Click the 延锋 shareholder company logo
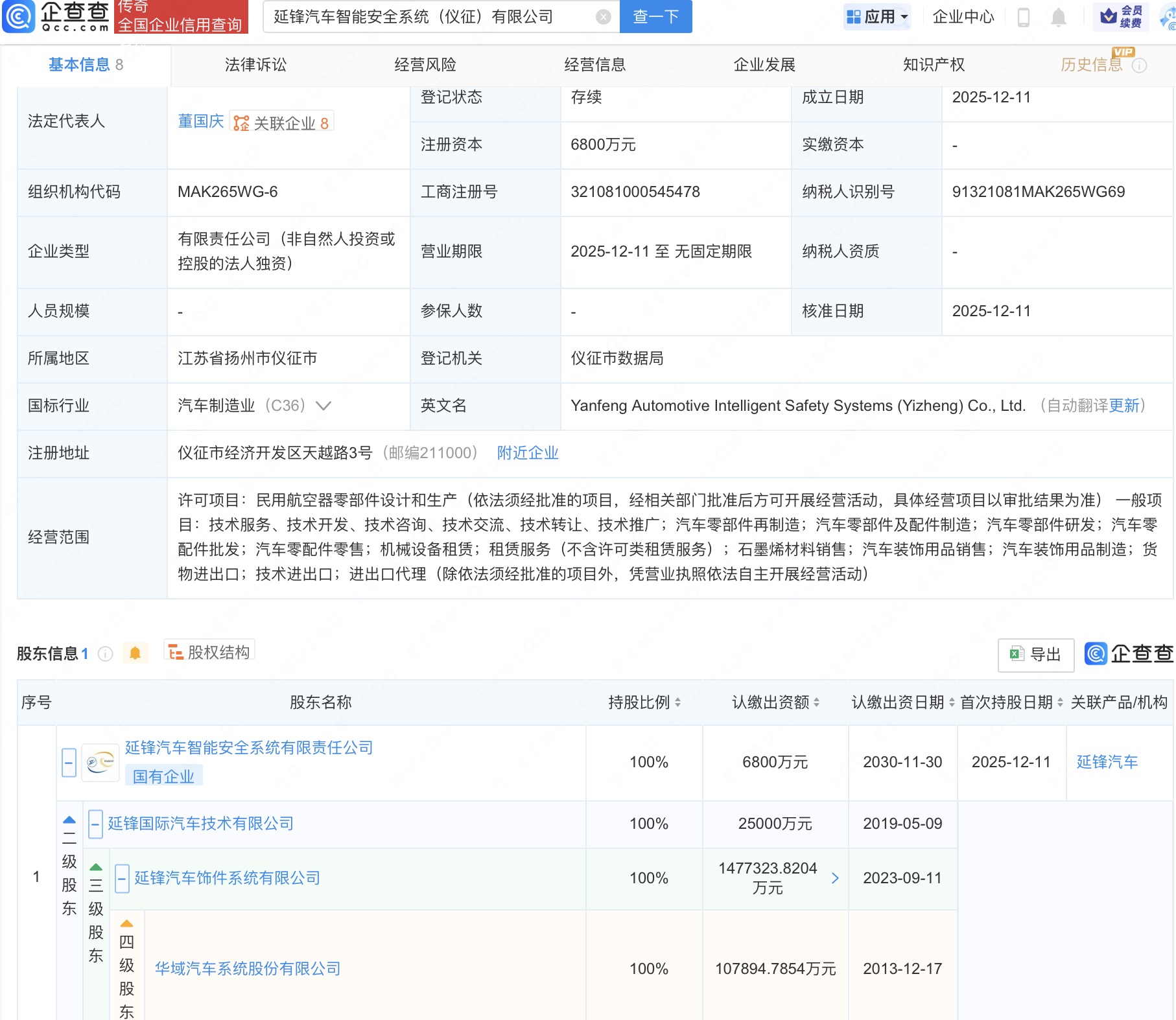This screenshot has height=1020, width=1176. click(100, 762)
